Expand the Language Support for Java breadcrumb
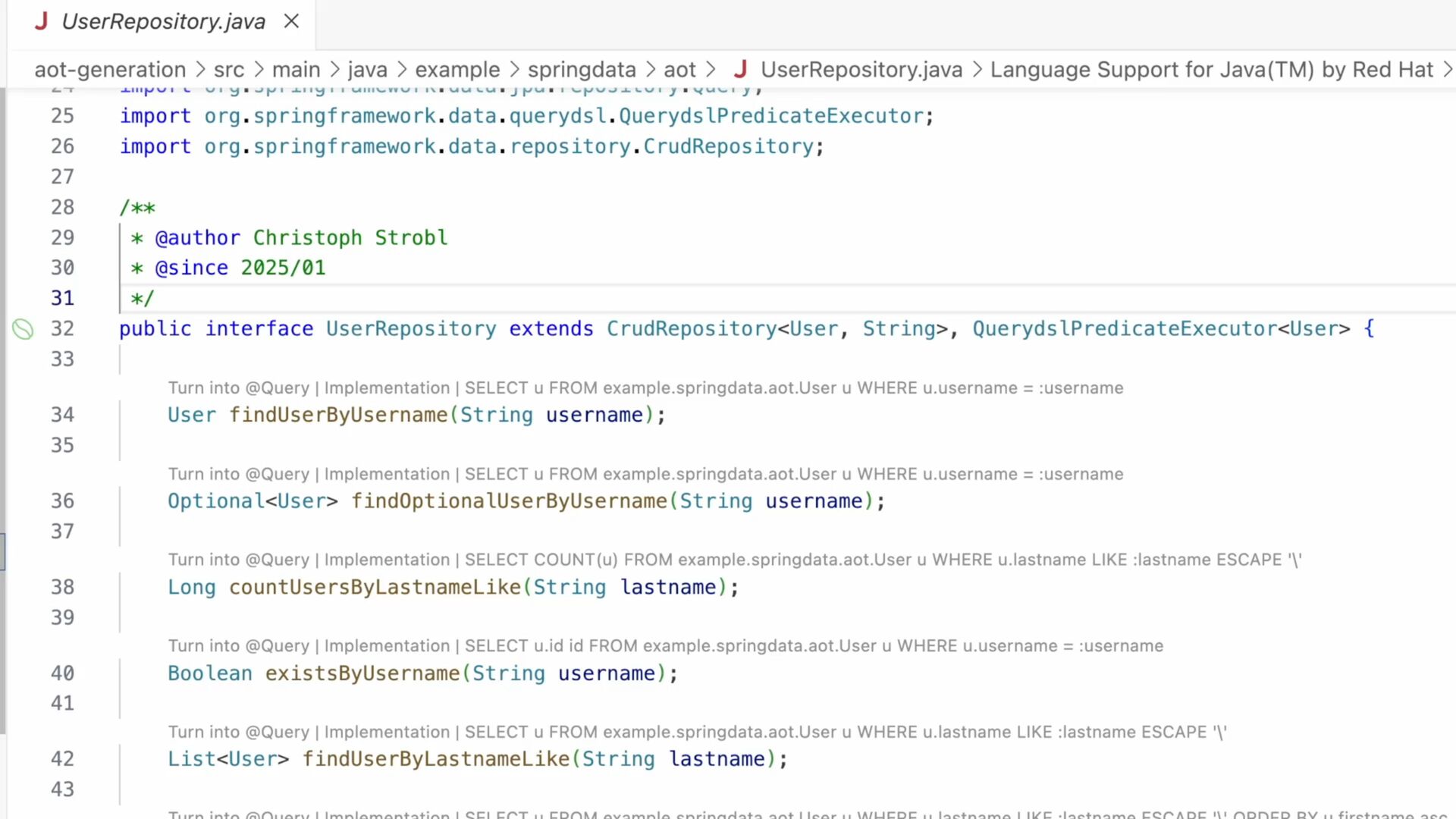 (x=1211, y=70)
